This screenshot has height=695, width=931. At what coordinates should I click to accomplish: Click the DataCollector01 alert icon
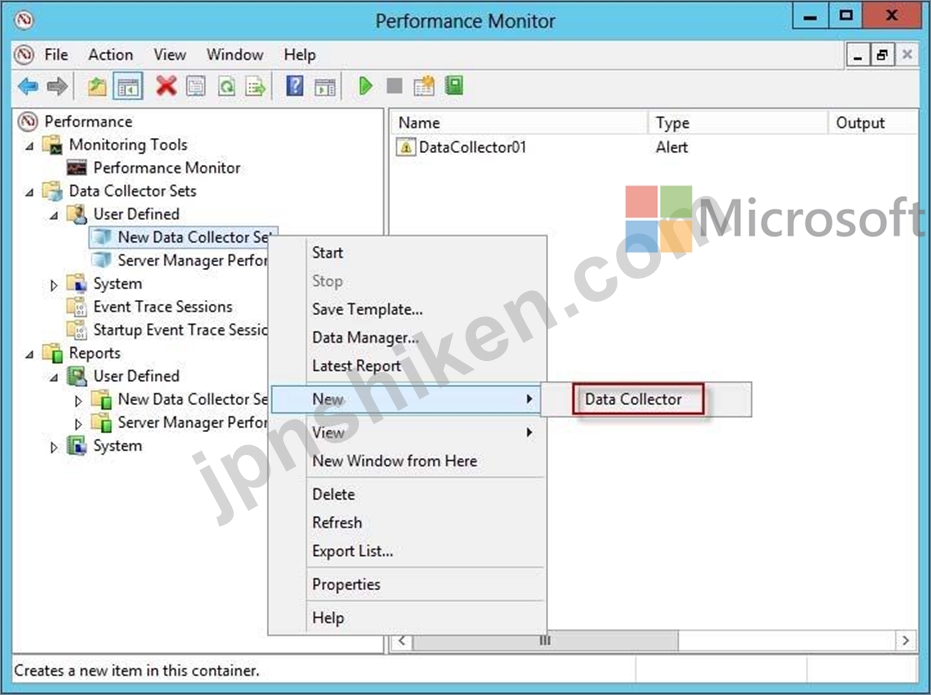point(406,147)
